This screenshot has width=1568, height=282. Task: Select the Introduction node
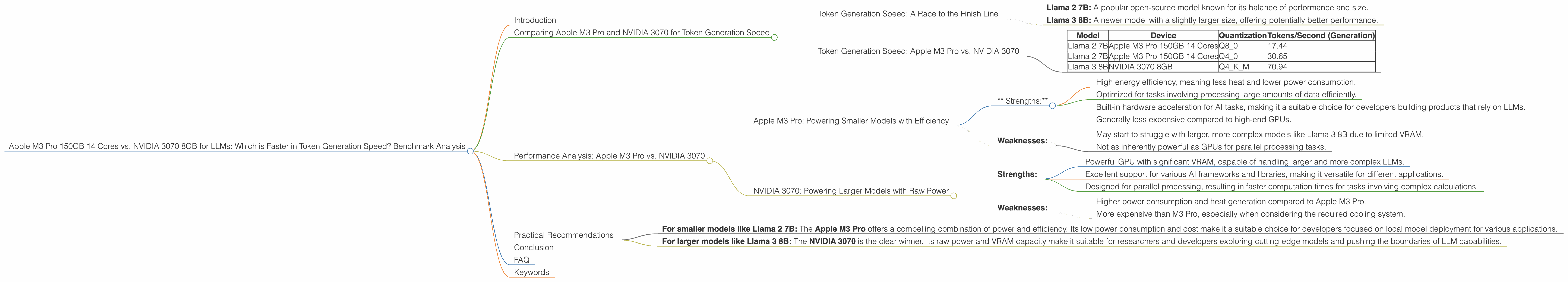(x=534, y=20)
